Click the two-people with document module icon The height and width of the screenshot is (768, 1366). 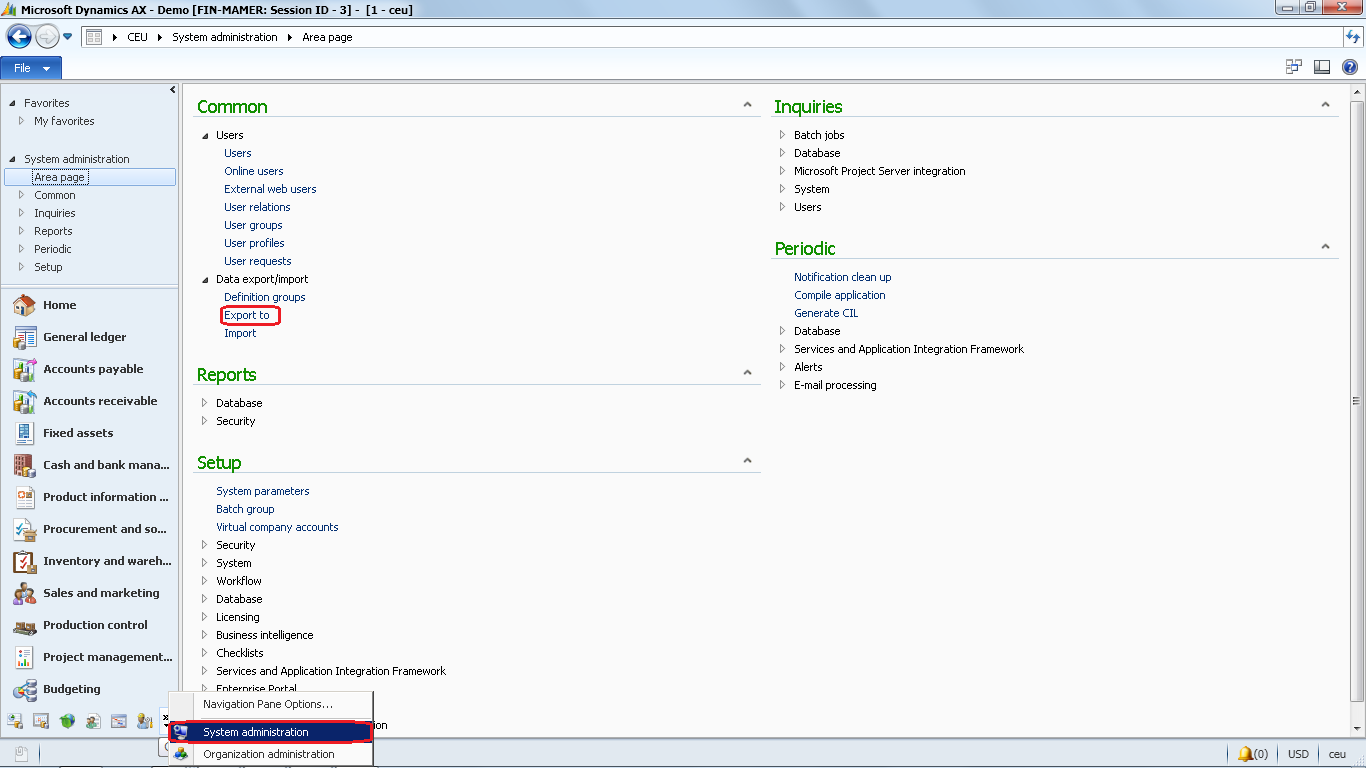tap(93, 721)
